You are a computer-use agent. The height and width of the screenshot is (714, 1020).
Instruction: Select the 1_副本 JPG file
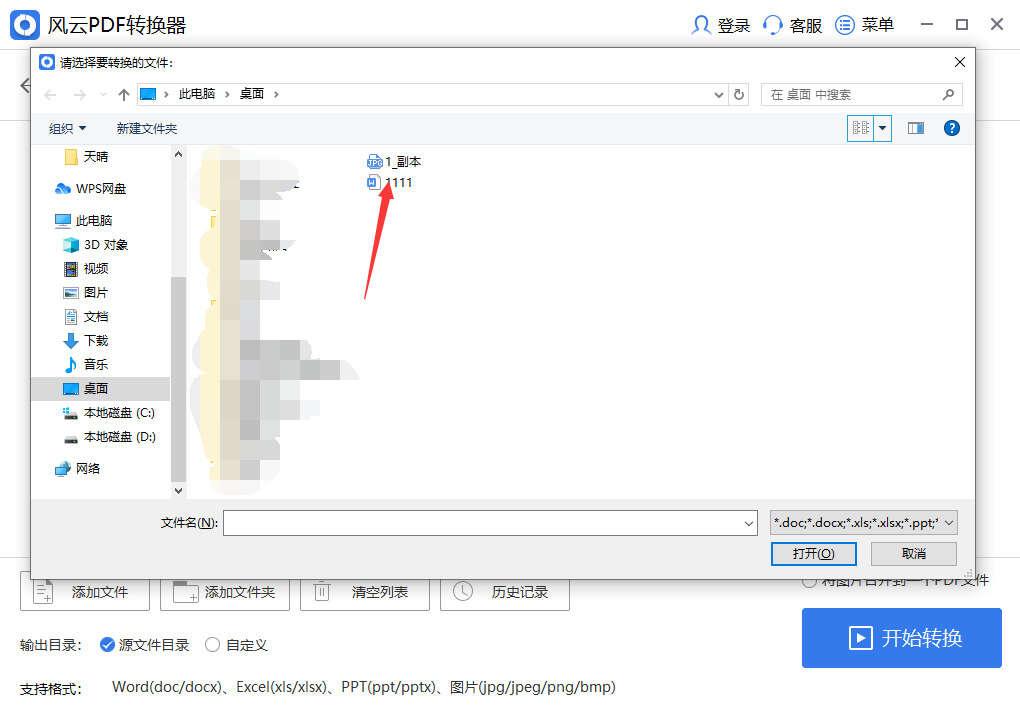[x=394, y=162]
